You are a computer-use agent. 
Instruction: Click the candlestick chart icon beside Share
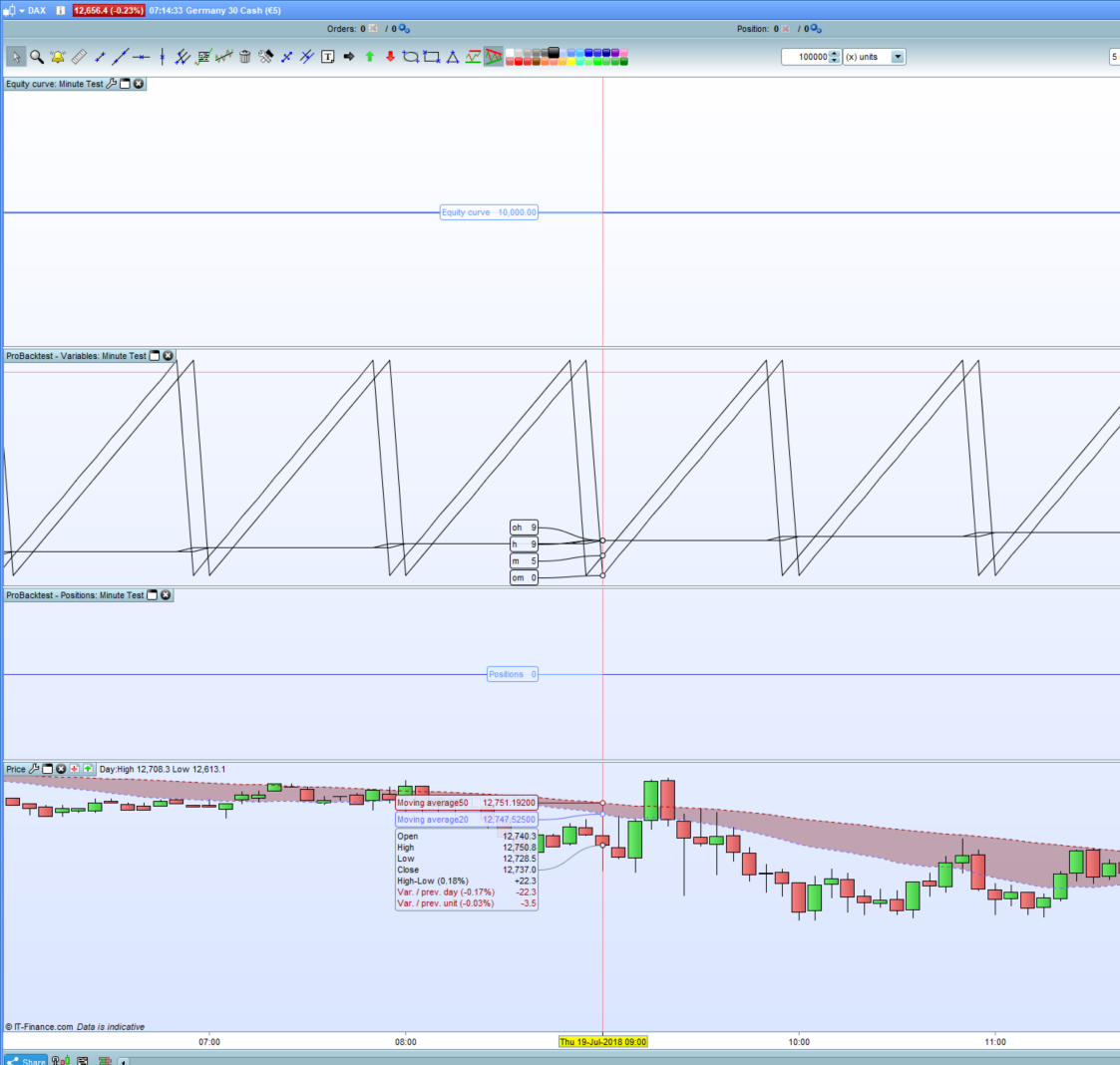pos(61,1061)
